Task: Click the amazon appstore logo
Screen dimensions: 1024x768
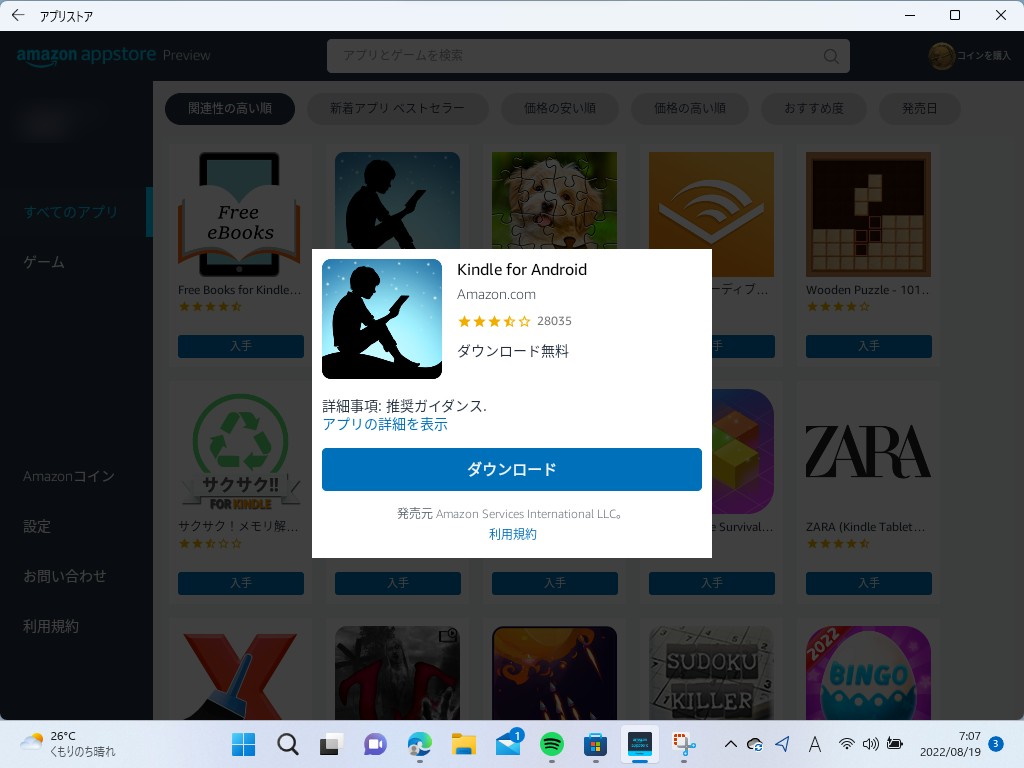Action: point(85,56)
